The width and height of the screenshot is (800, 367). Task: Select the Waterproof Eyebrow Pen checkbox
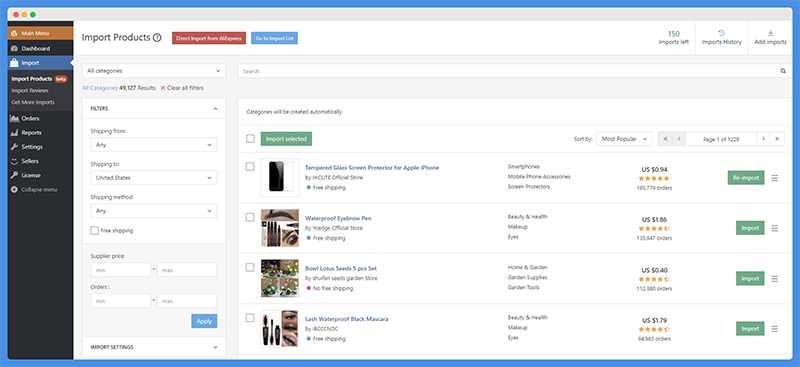[250, 217]
